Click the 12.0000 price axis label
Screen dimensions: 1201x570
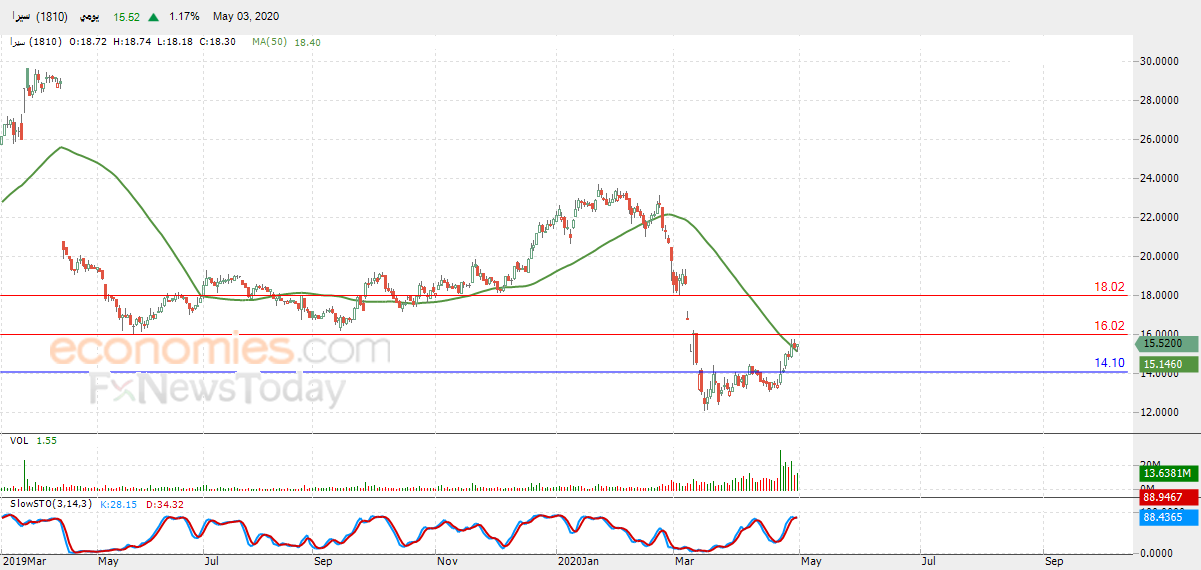pyautogui.click(x=1160, y=412)
